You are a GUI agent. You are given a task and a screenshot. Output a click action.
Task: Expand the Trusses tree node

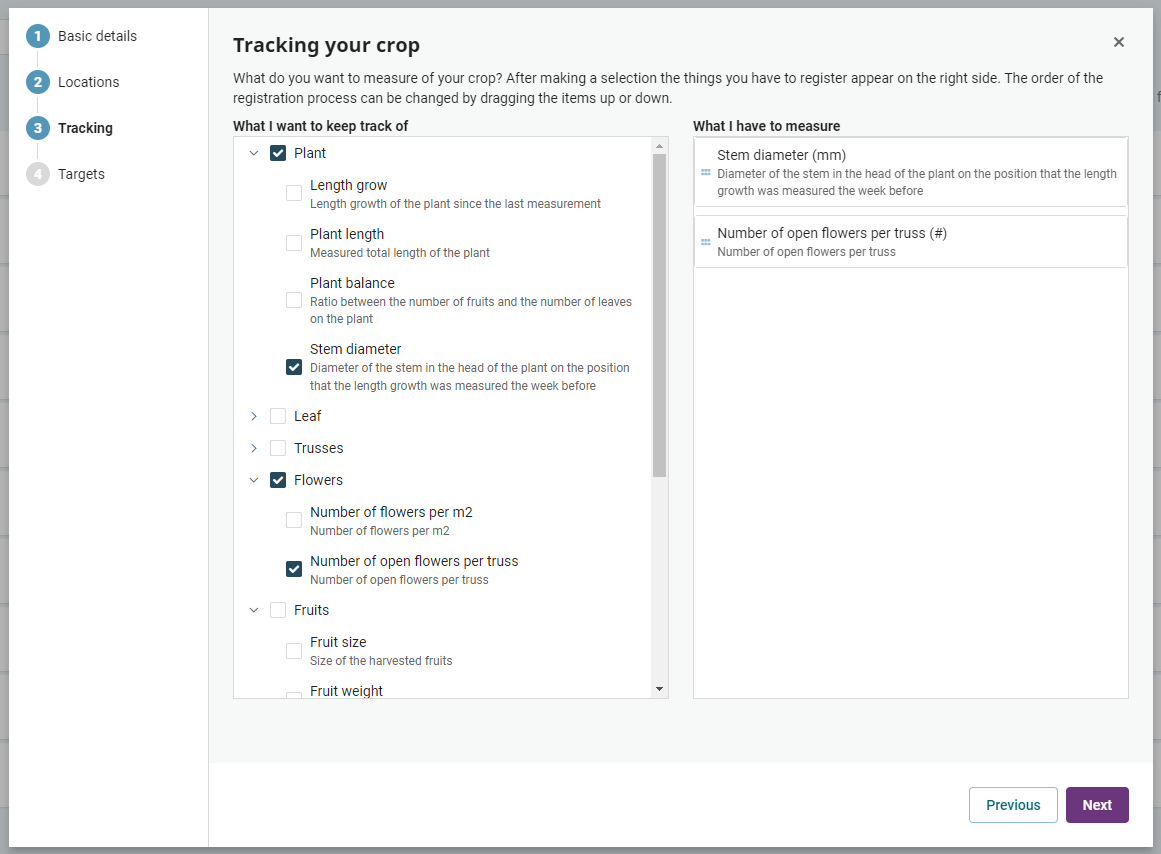click(254, 448)
